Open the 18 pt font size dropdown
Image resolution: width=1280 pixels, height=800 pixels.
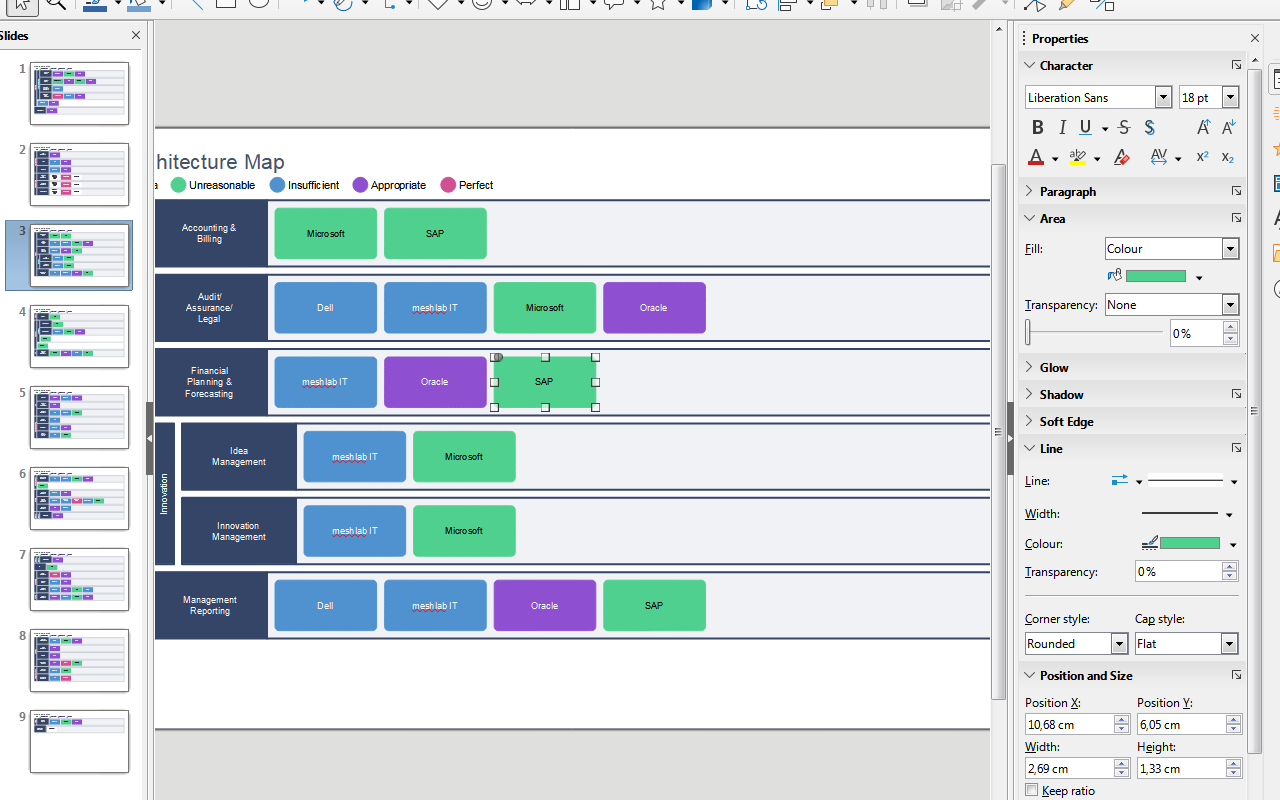[x=1230, y=97]
